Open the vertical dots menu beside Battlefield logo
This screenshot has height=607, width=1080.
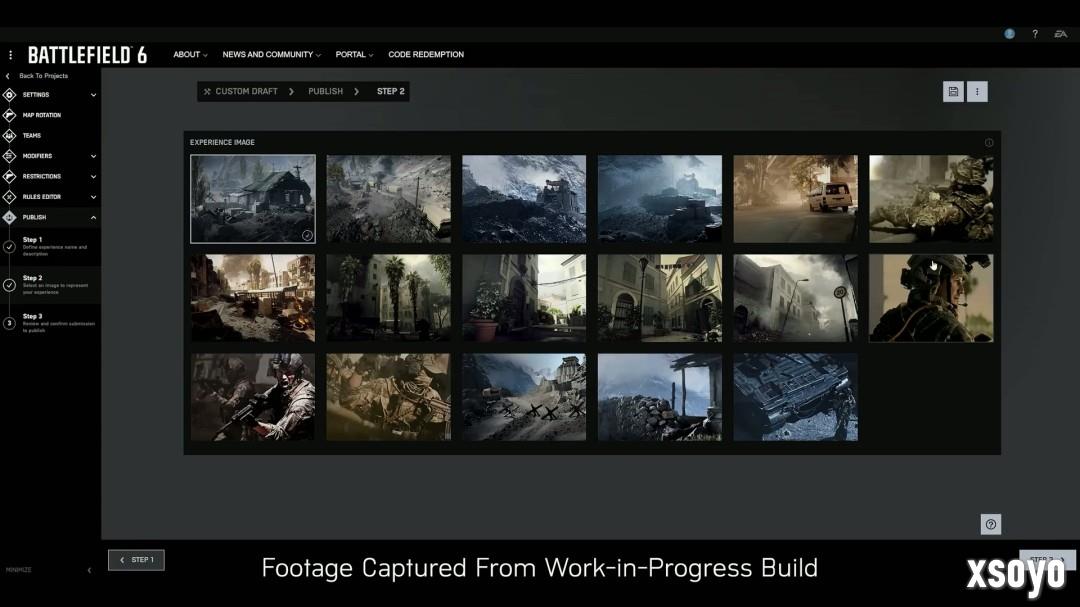(11, 55)
